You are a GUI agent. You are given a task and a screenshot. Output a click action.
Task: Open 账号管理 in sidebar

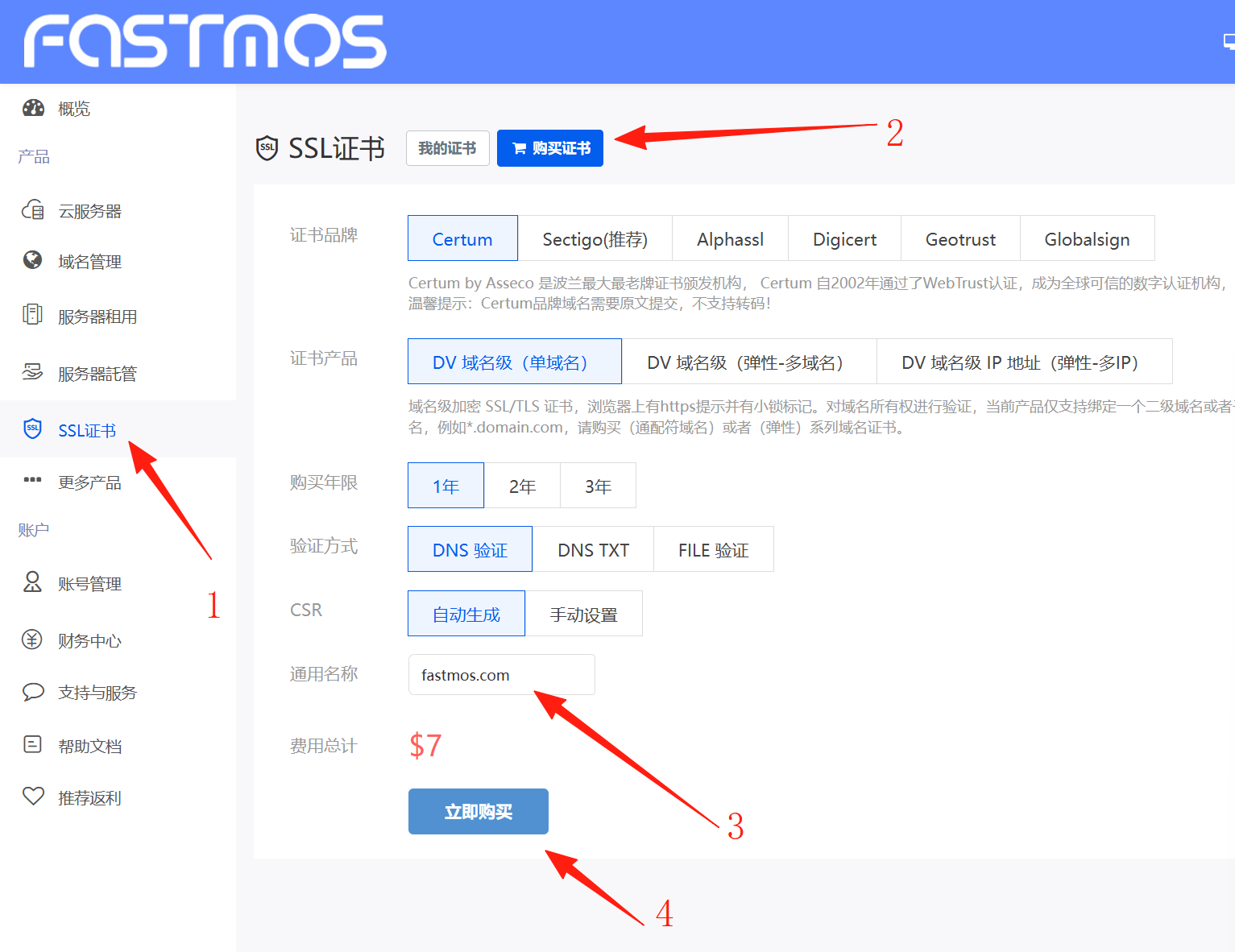(x=89, y=584)
